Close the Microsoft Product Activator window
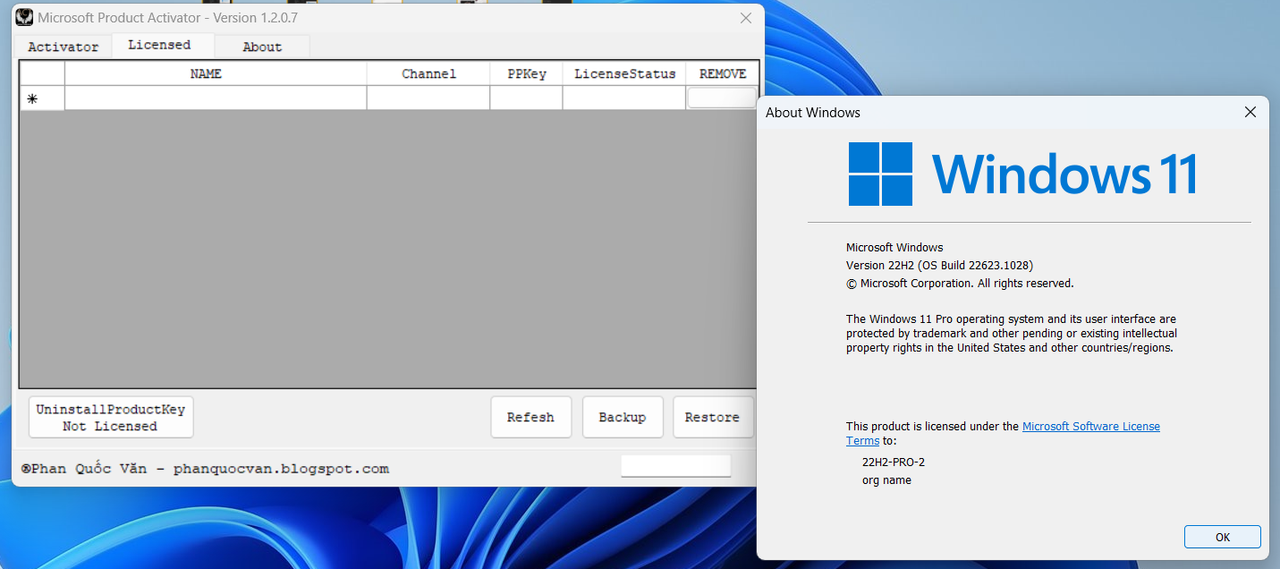The height and width of the screenshot is (569, 1280). point(745,18)
